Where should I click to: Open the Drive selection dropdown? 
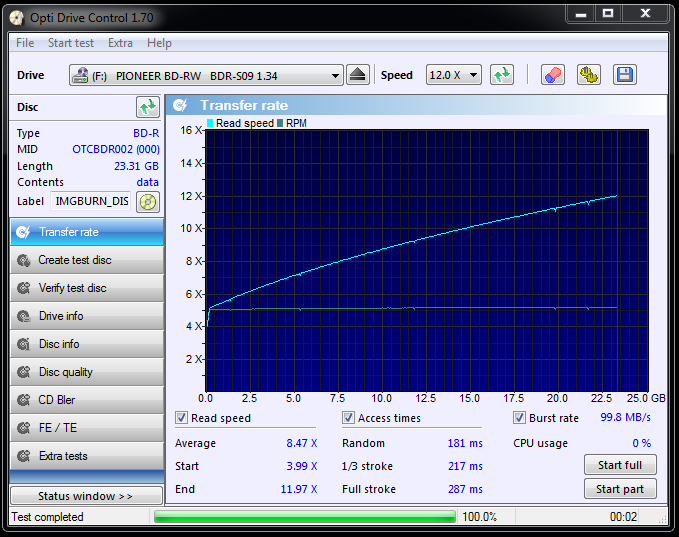click(x=206, y=75)
